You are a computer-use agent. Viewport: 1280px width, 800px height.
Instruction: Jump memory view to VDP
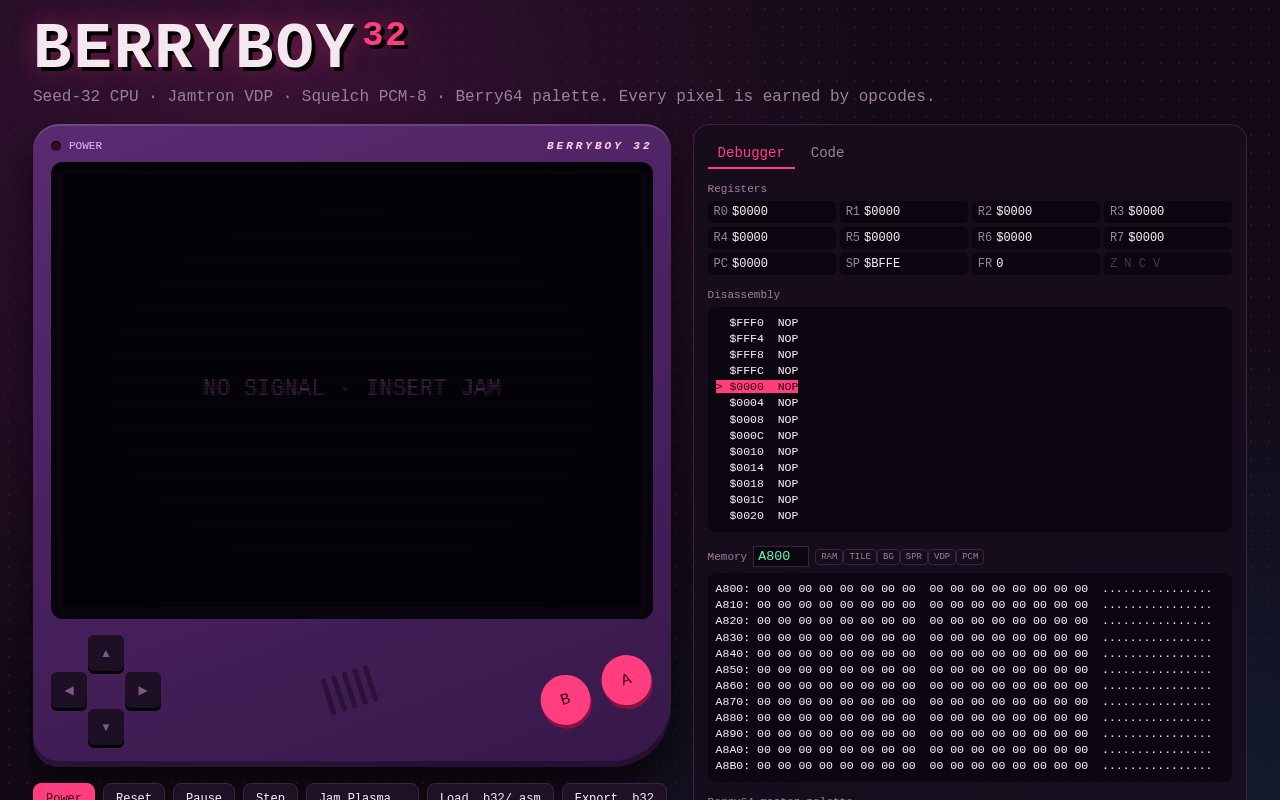pos(942,557)
